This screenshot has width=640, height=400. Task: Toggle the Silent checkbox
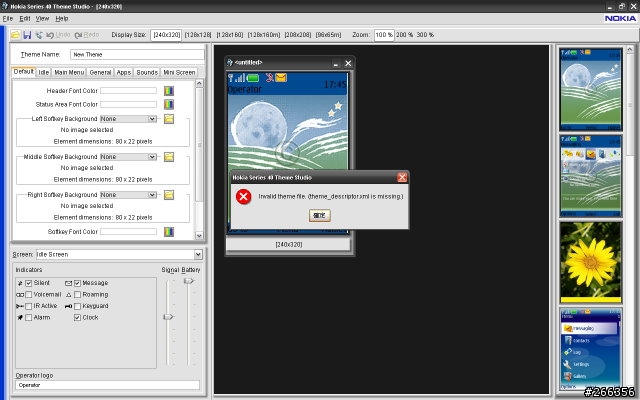point(29,283)
